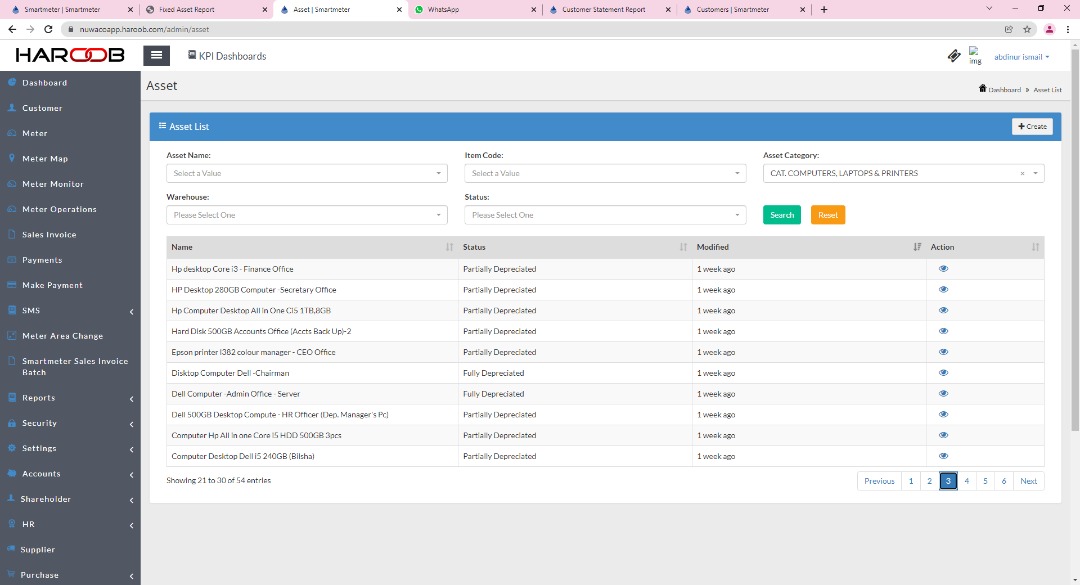Image resolution: width=1080 pixels, height=585 pixels.
Task: Sort table by Action column arrows
Action: click(x=1035, y=247)
